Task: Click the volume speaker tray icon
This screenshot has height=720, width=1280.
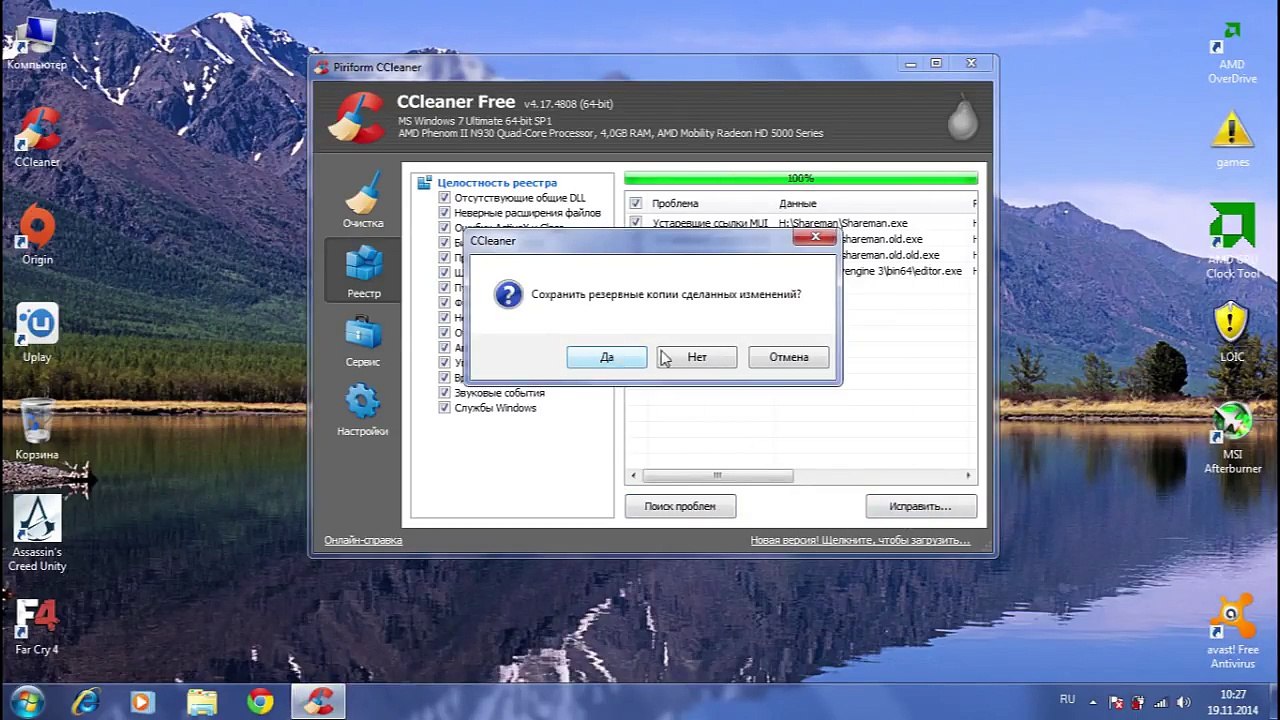Action: (1184, 702)
